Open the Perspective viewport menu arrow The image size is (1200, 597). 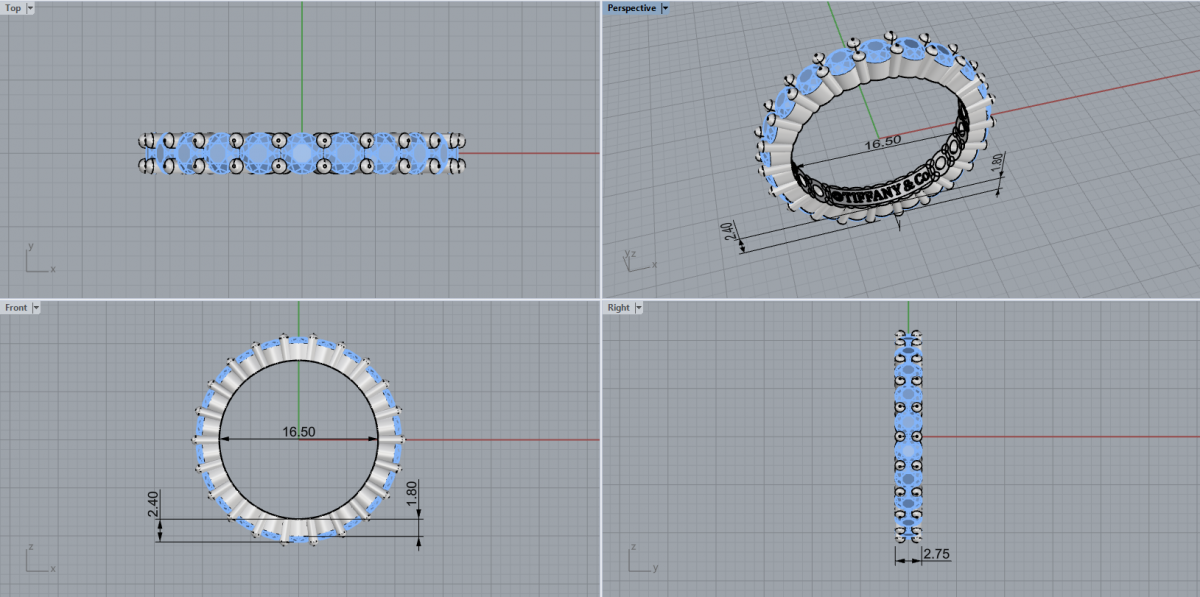pos(665,8)
